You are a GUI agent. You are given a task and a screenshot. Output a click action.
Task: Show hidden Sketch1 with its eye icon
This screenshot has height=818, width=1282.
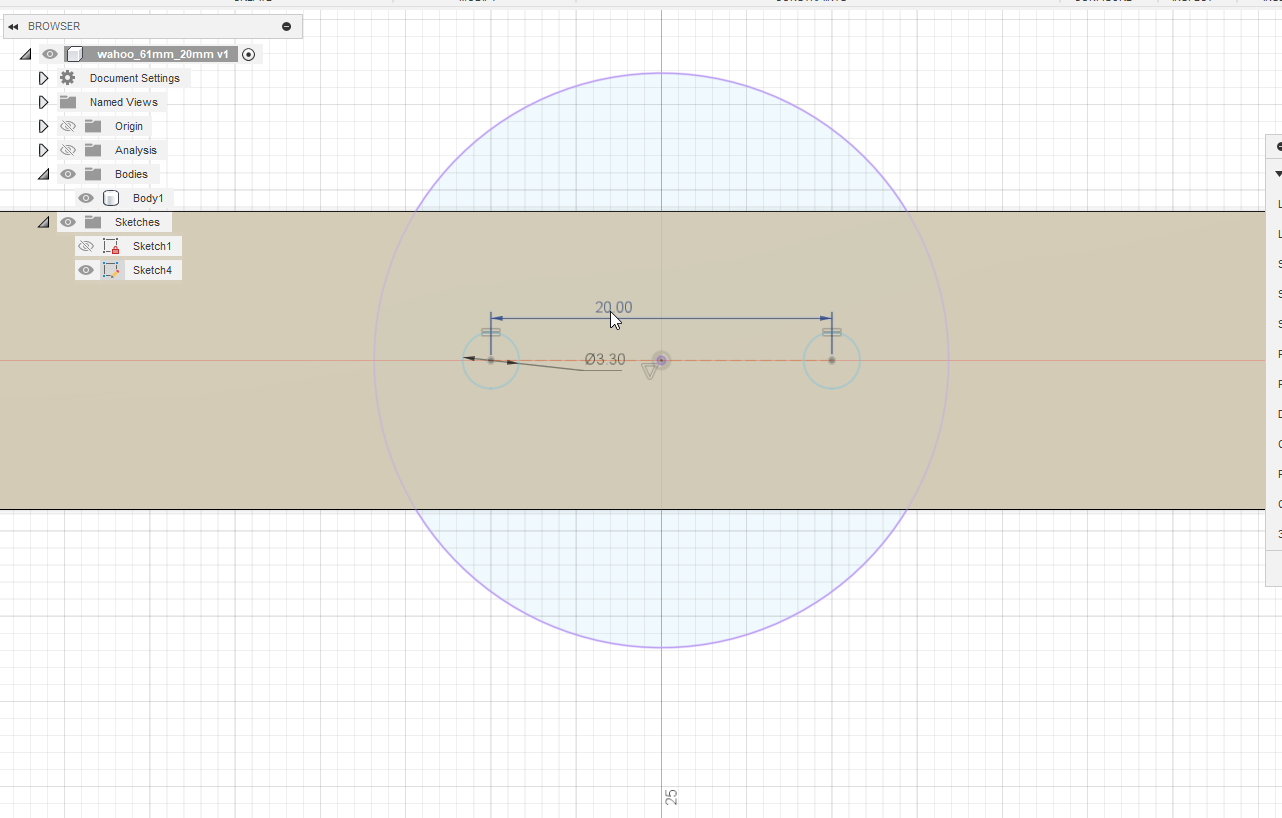[86, 246]
